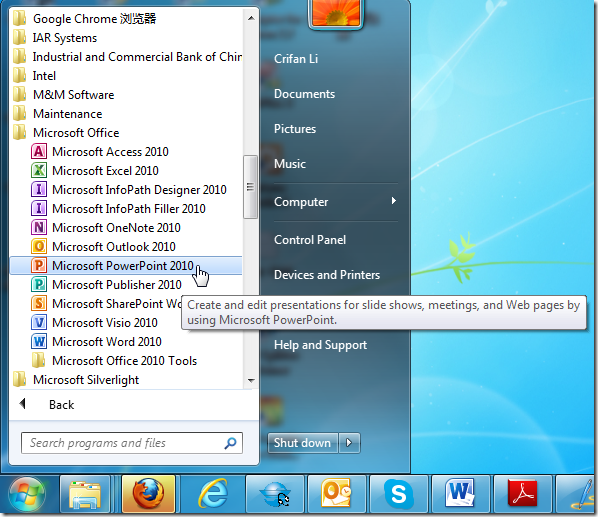
Task: Open Windows Explorer from the taskbar
Action: coord(85,495)
